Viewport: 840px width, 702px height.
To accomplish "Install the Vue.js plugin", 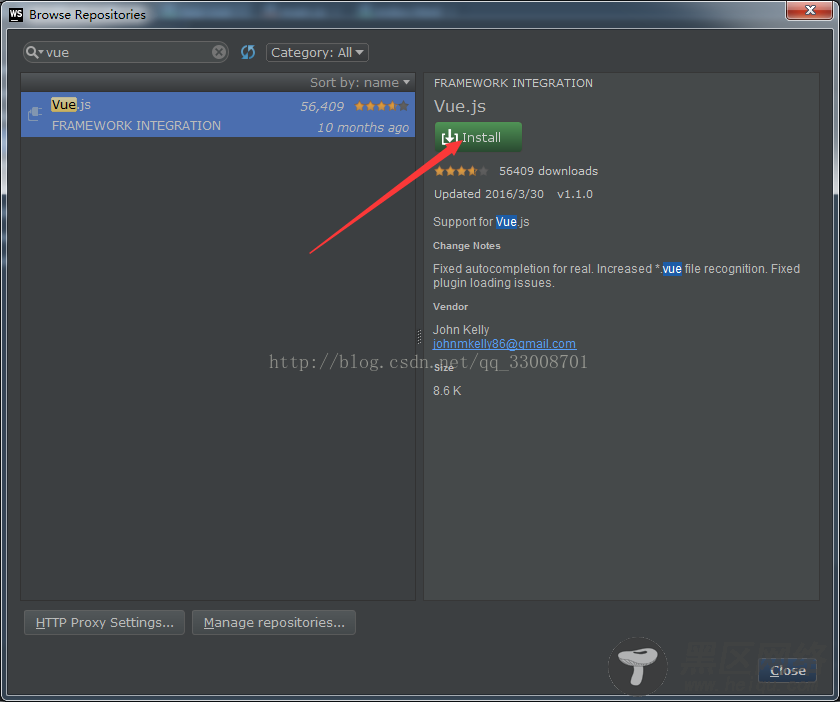I will (x=478, y=137).
